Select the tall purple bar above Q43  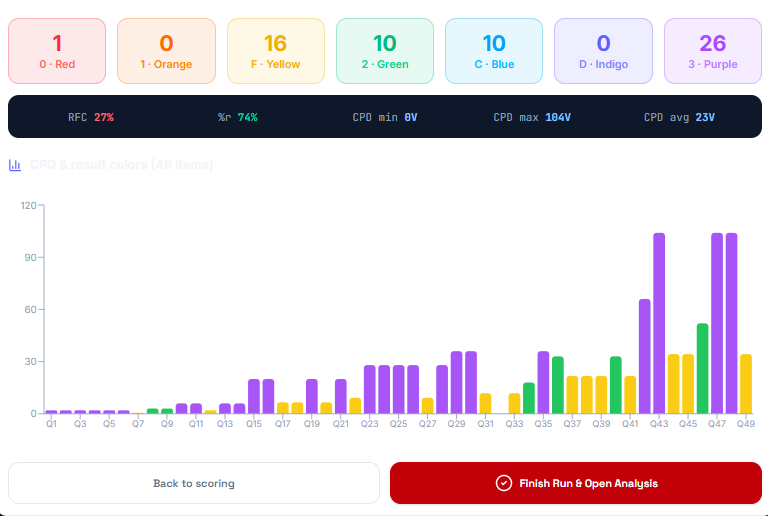[659, 323]
